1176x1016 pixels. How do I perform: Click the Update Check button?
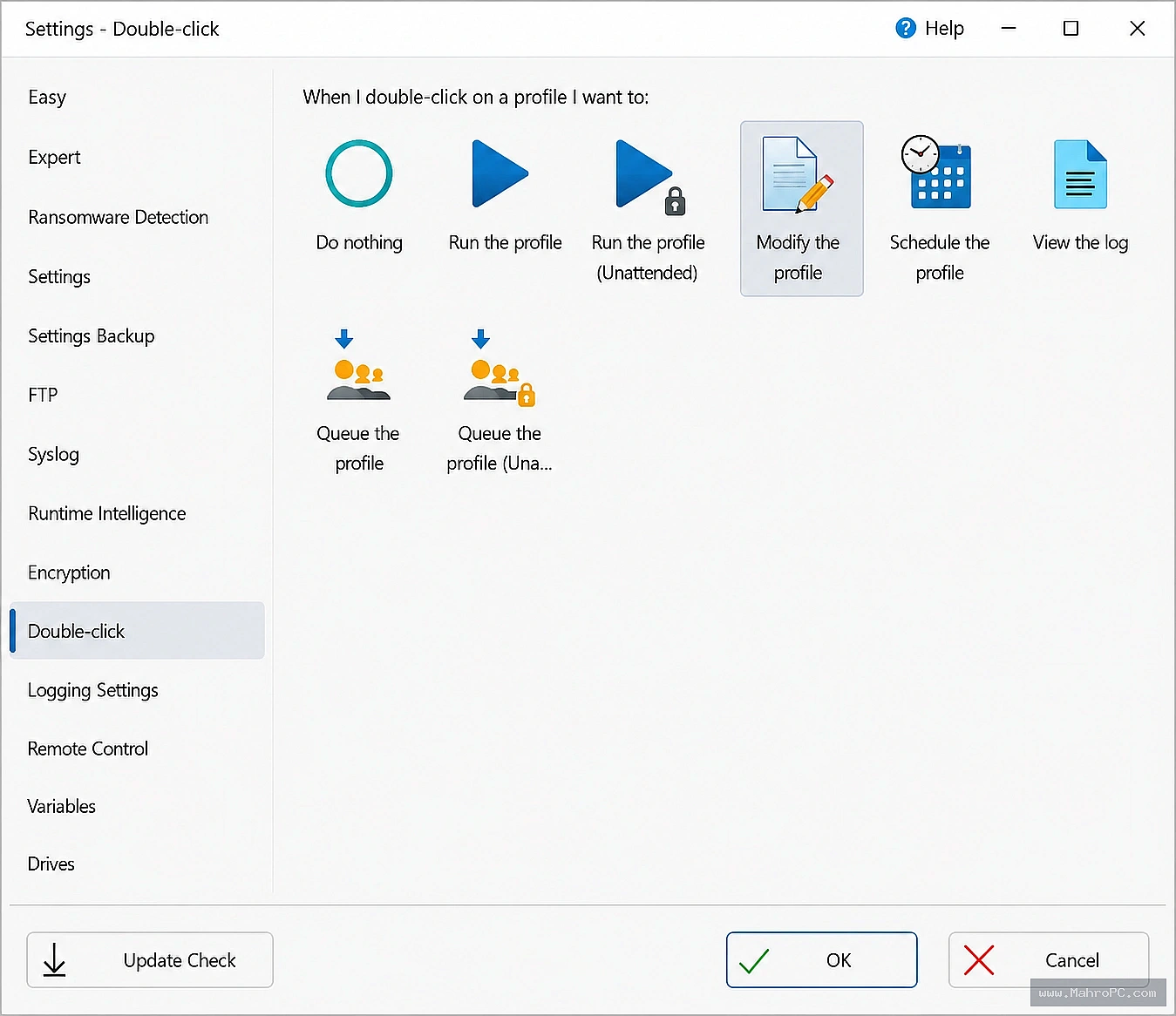click(150, 960)
